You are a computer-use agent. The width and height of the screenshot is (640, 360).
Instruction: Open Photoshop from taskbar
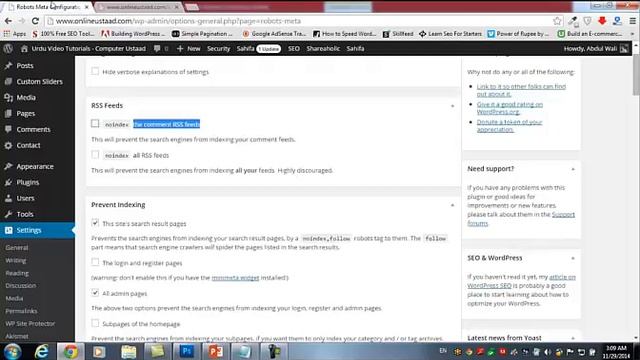[187, 351]
